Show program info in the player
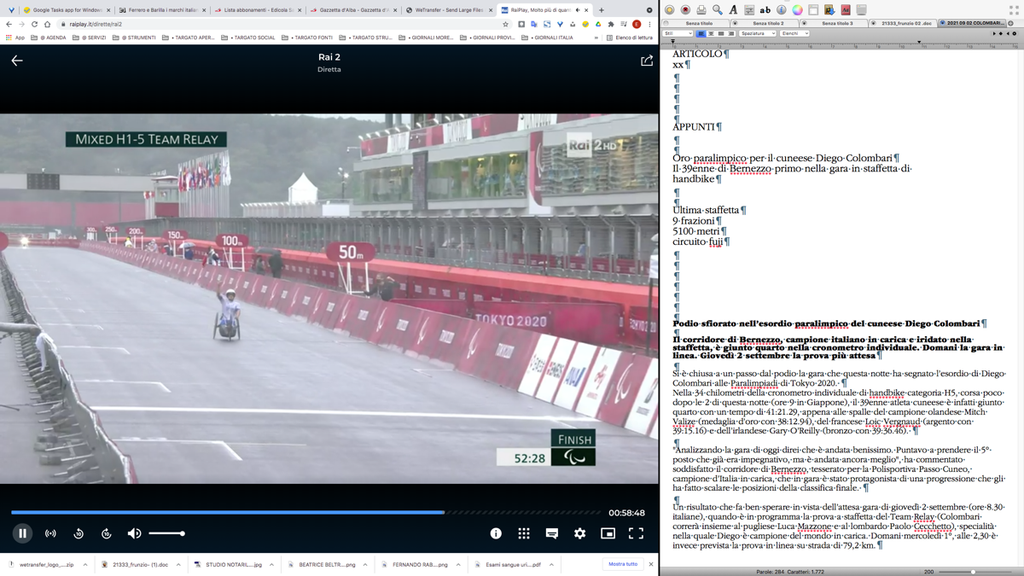 pos(496,534)
